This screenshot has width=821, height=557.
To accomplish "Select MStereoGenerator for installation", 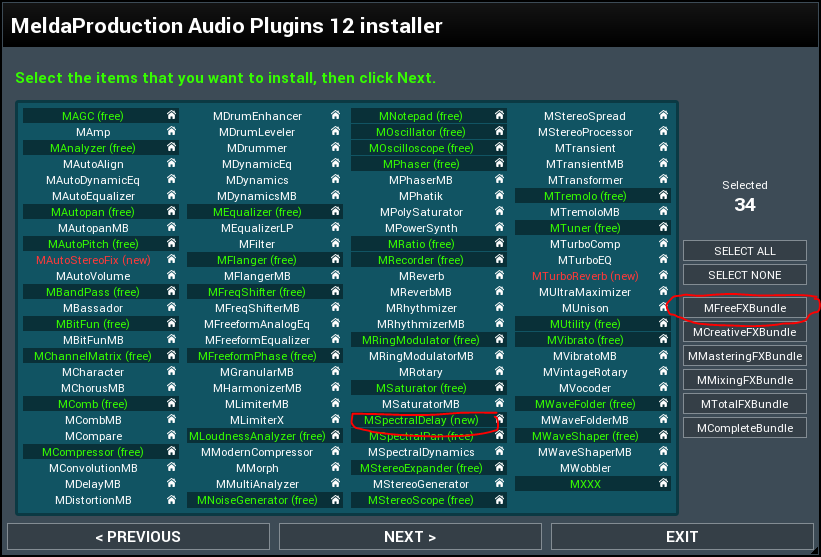I will [x=420, y=484].
